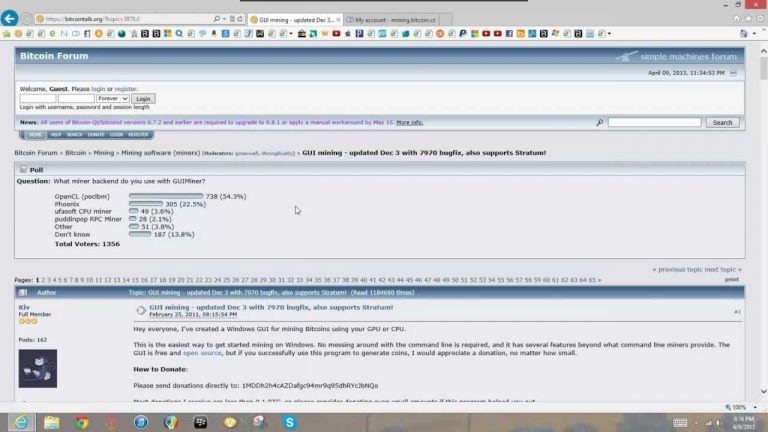Click HELP in the forum menu
Screen dimensions: 768x432
pyautogui.click(x=56, y=135)
